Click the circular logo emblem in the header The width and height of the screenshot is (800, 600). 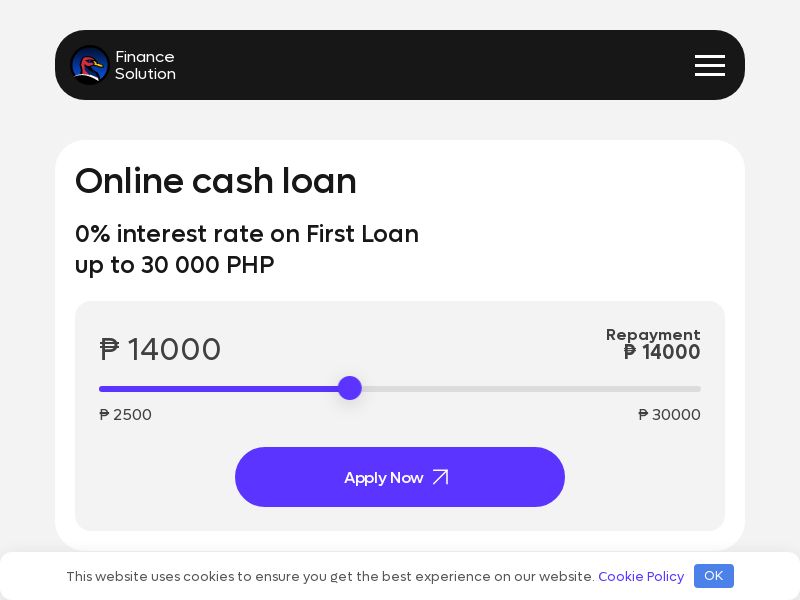click(x=90, y=65)
